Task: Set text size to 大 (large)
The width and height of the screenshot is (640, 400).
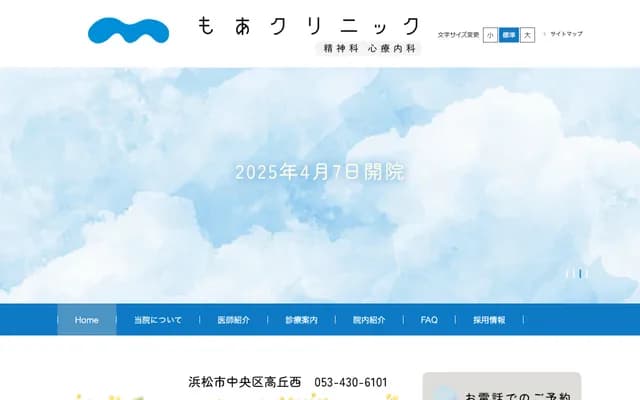Action: 527,35
